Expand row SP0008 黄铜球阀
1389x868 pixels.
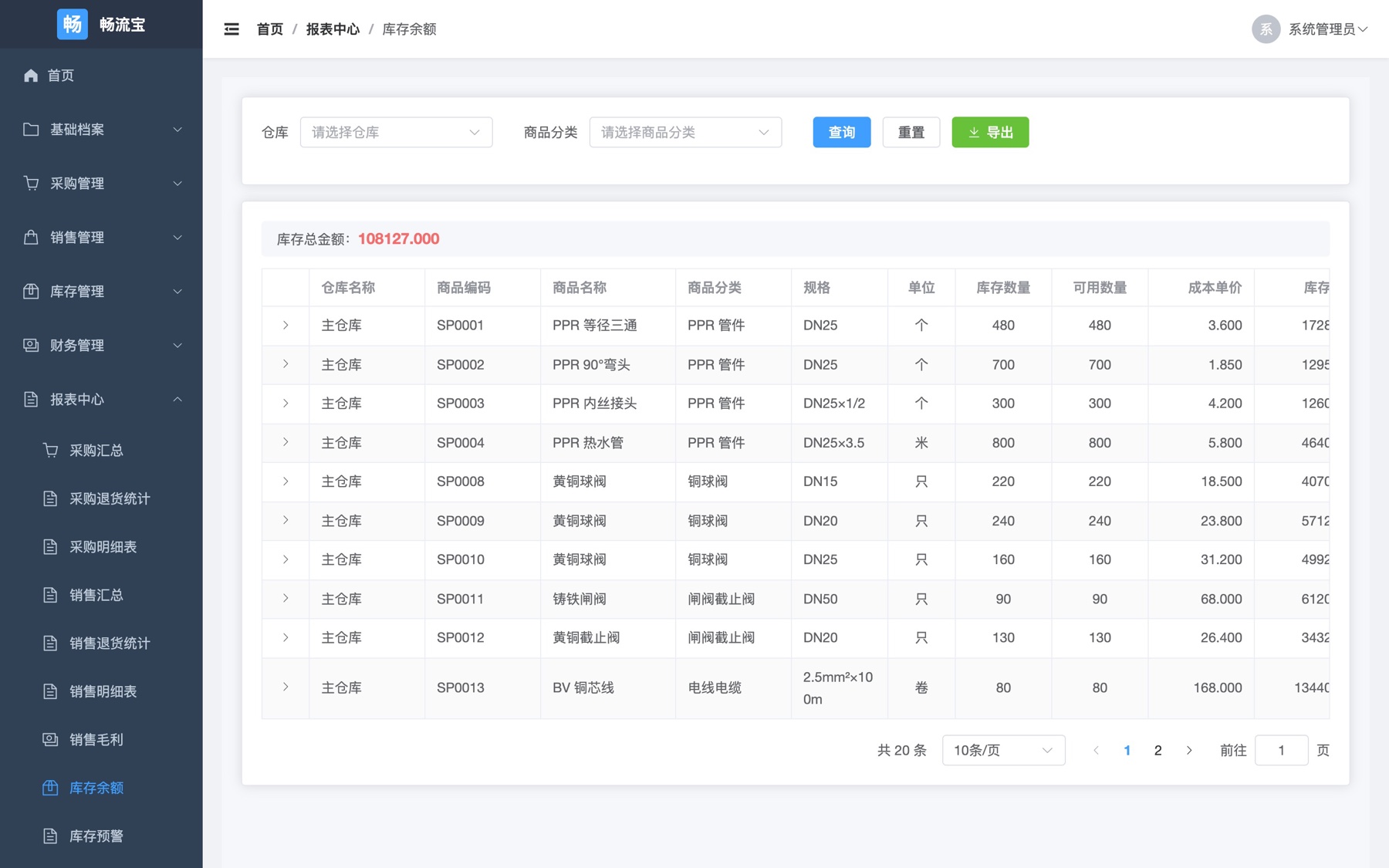point(286,481)
